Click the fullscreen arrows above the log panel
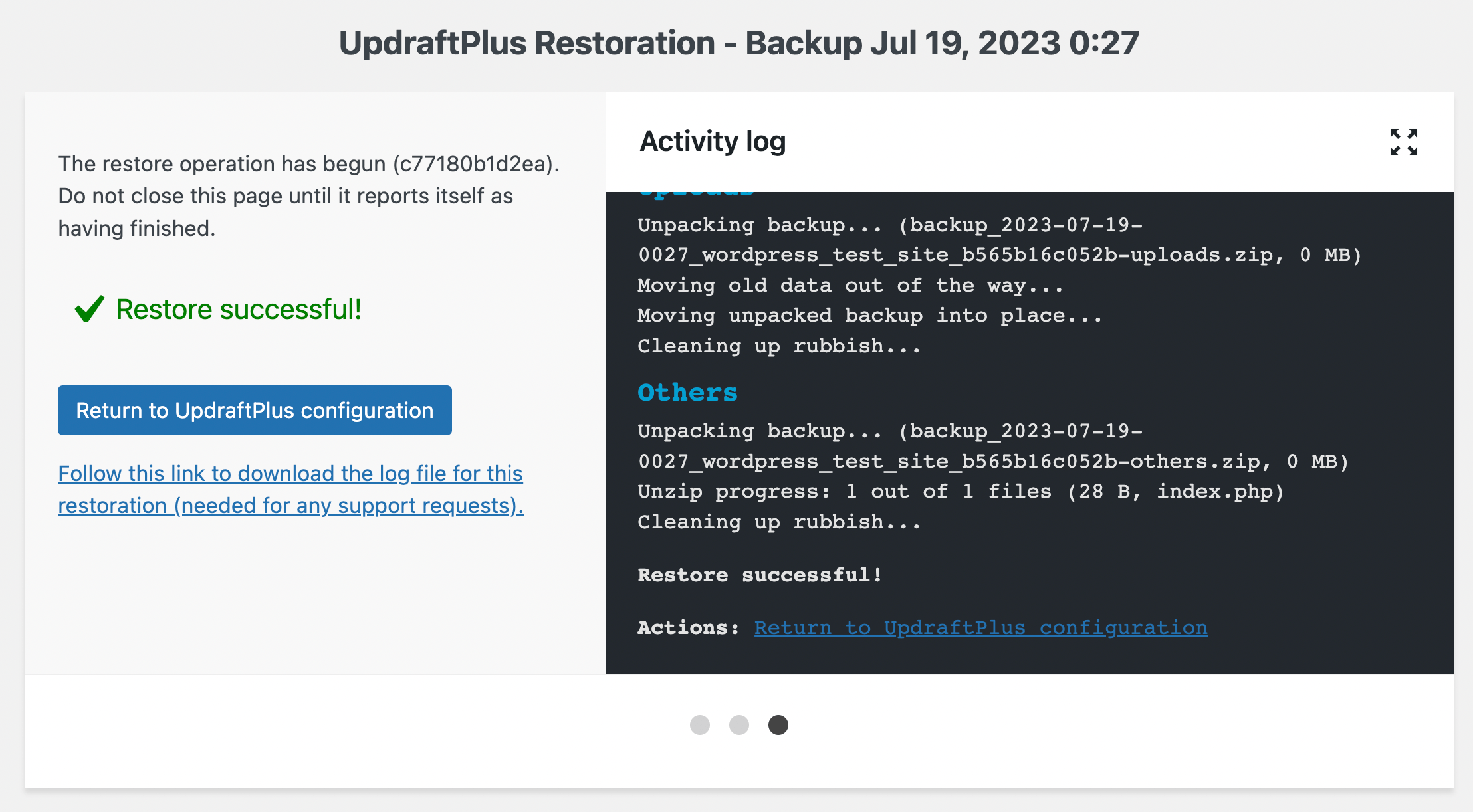 pos(1404,142)
